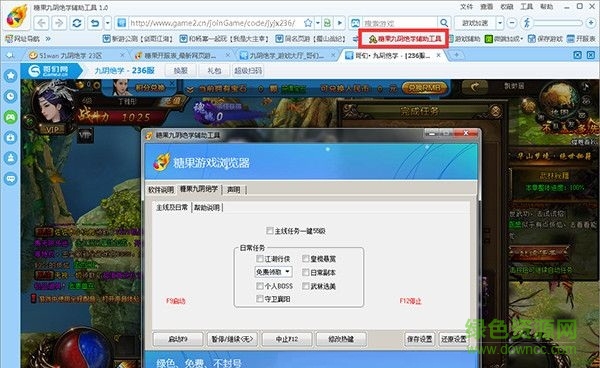Click the 兑换RMB button in the game

pyautogui.click(x=424, y=88)
